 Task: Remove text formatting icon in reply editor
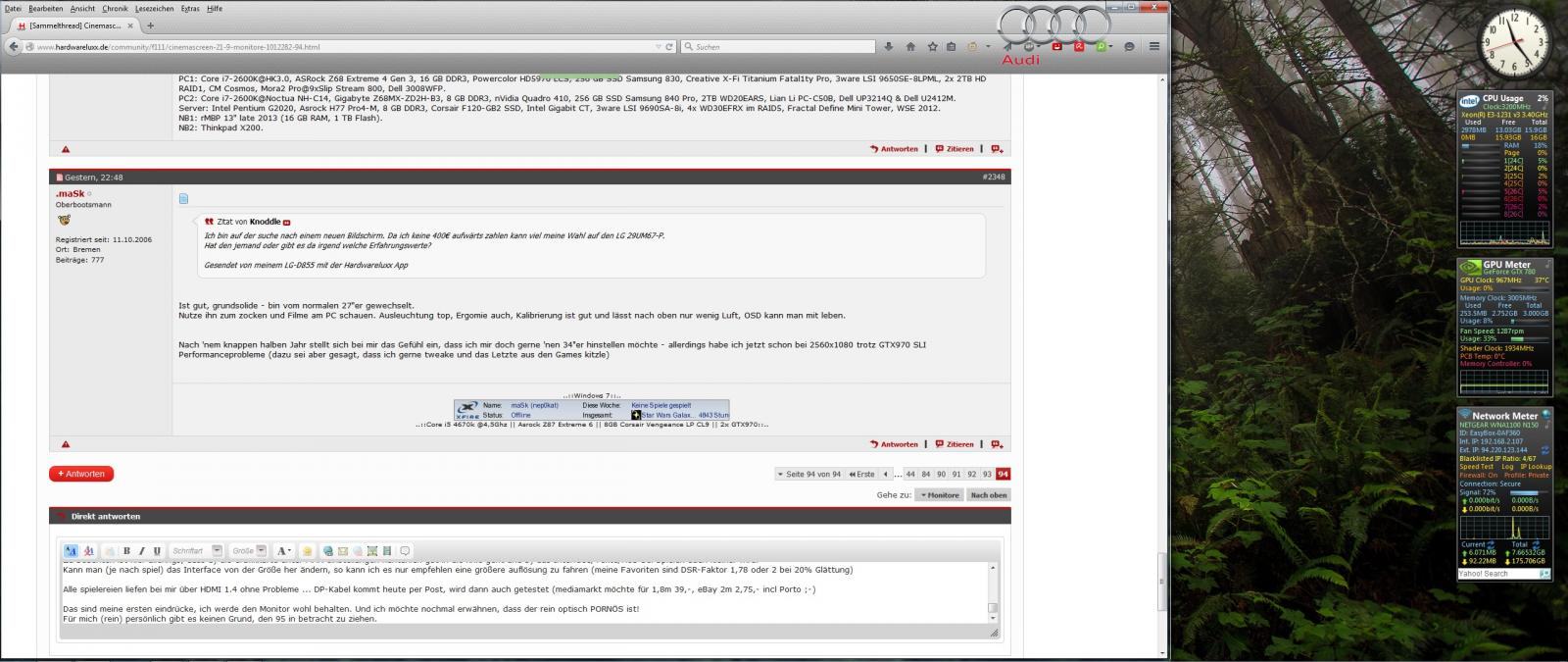tap(88, 551)
